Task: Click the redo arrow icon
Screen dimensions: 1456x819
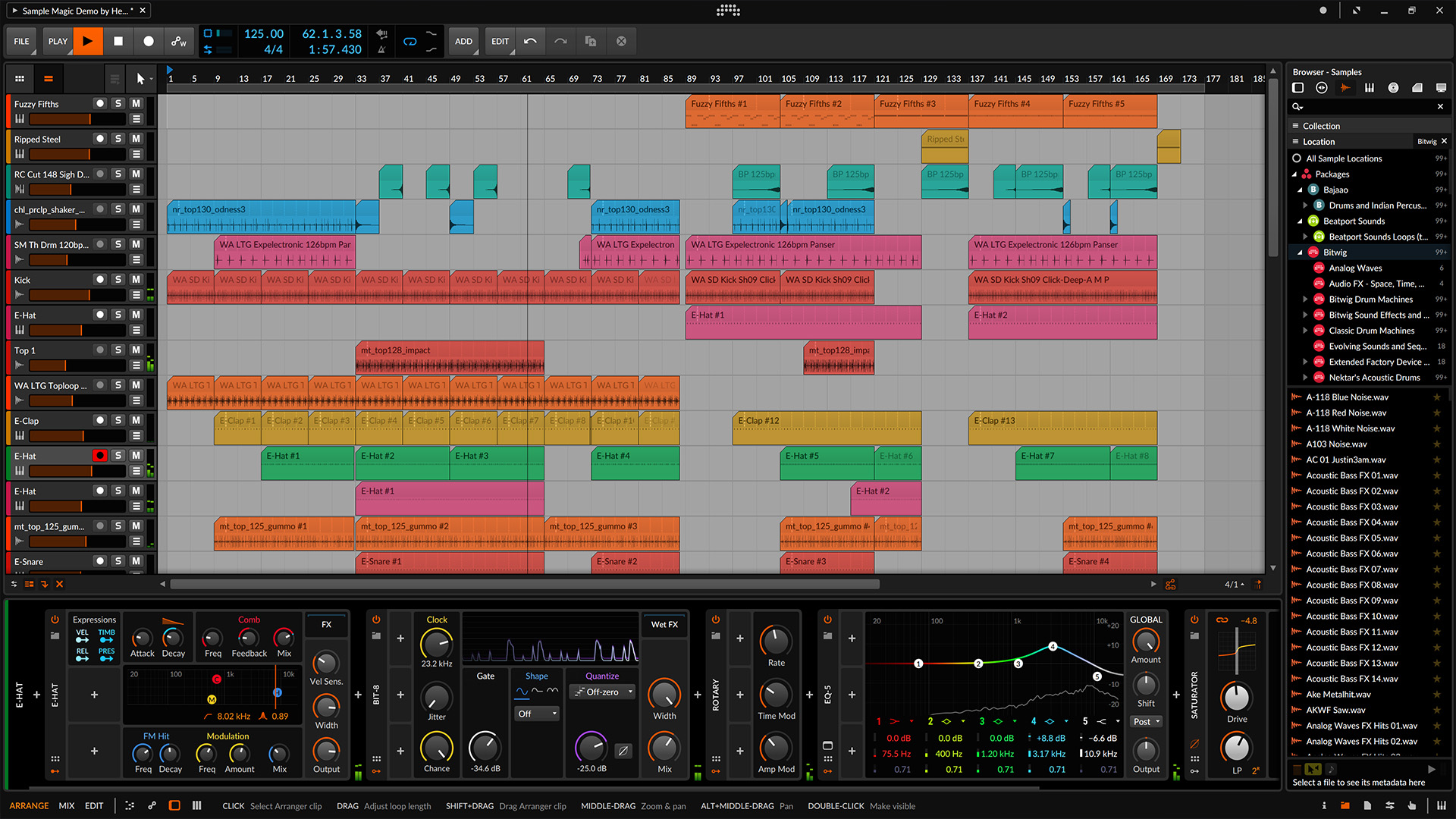Action: click(x=560, y=42)
